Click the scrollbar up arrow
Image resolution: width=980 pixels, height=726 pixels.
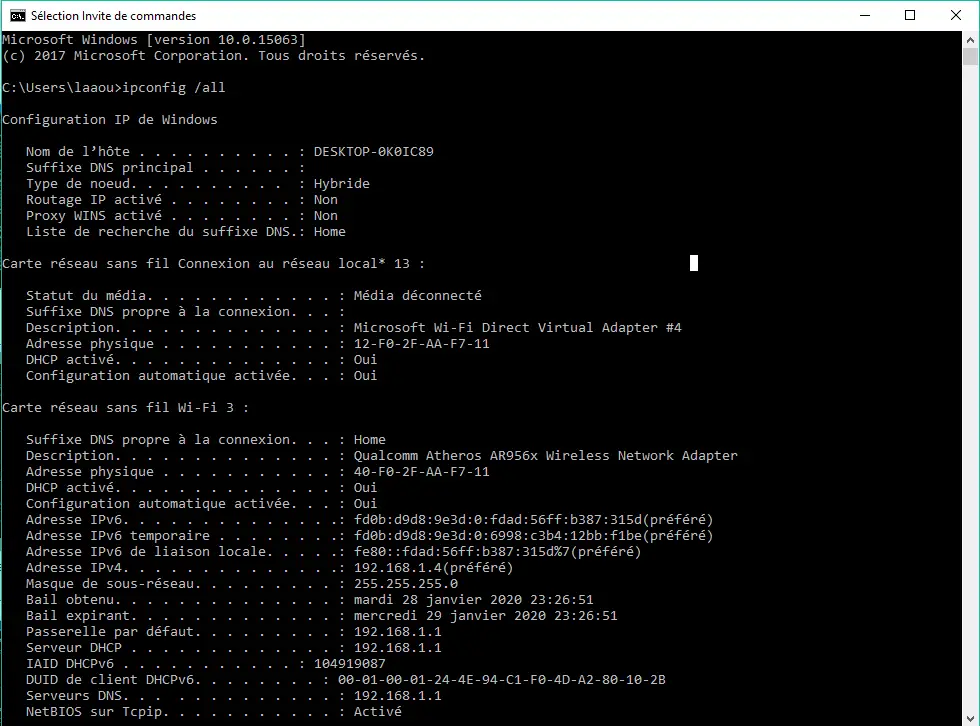click(x=970, y=39)
